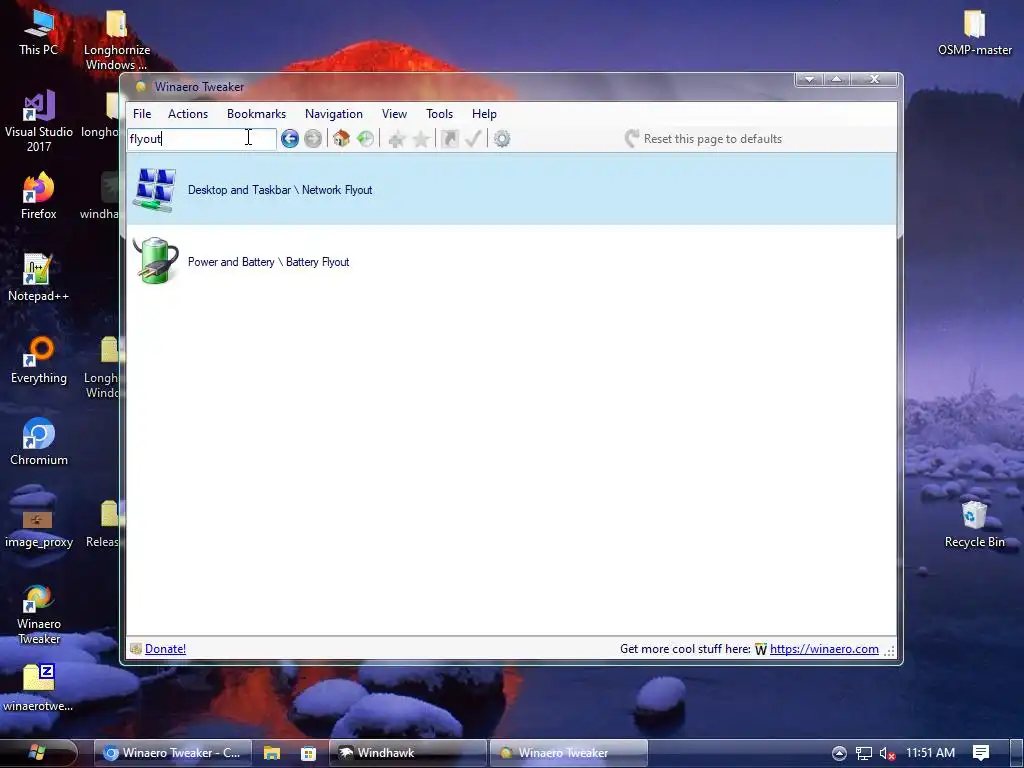Select Desktop and Taskbar \ Network Flyout result
1024x768 pixels.
point(511,189)
